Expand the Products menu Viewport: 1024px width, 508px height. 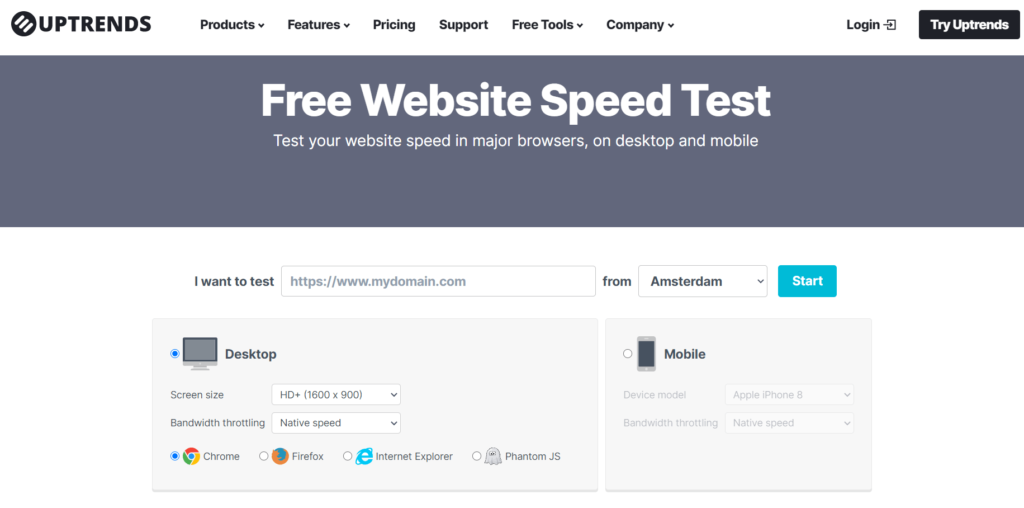click(232, 25)
